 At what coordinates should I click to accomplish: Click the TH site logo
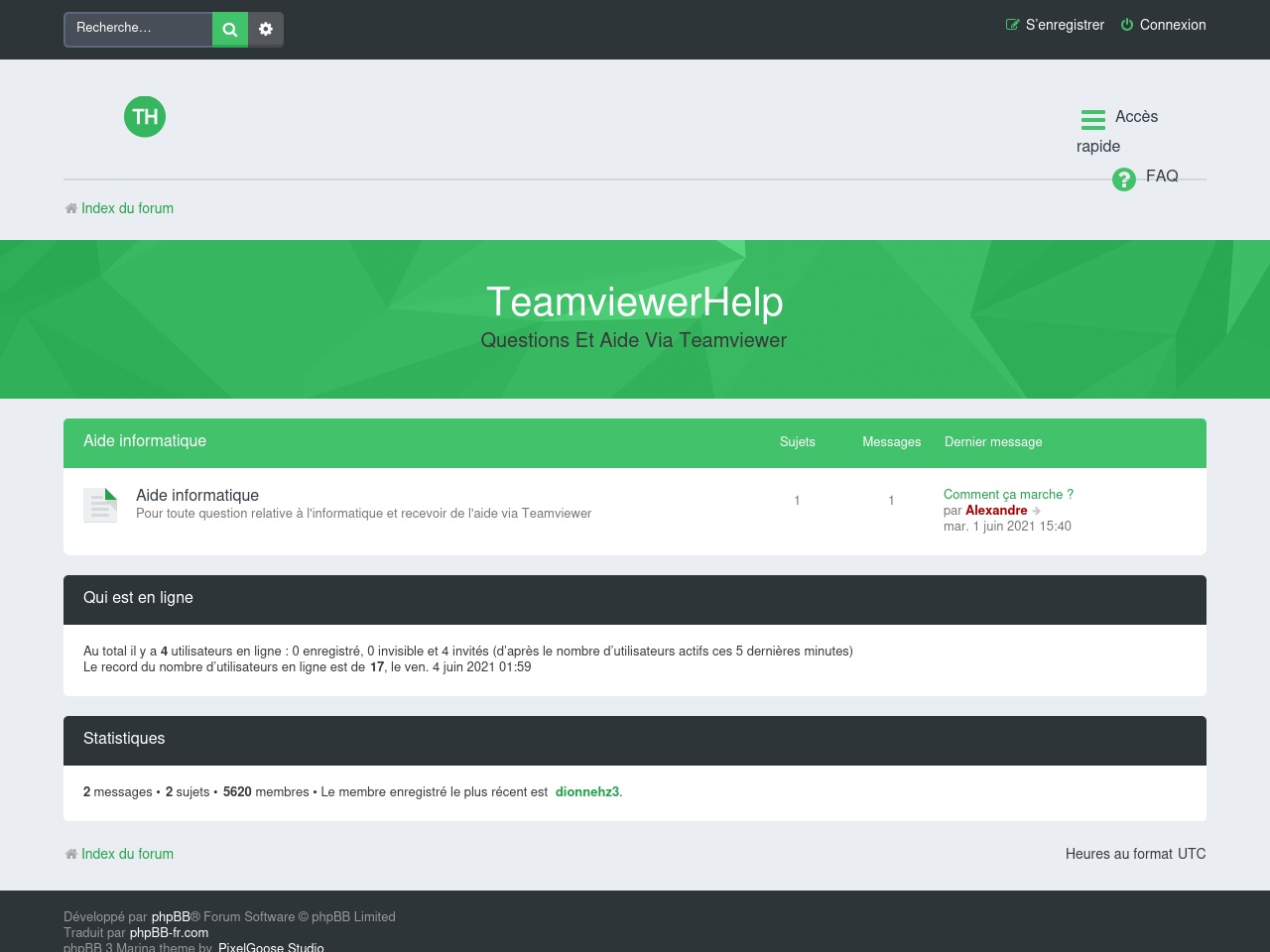(x=145, y=117)
